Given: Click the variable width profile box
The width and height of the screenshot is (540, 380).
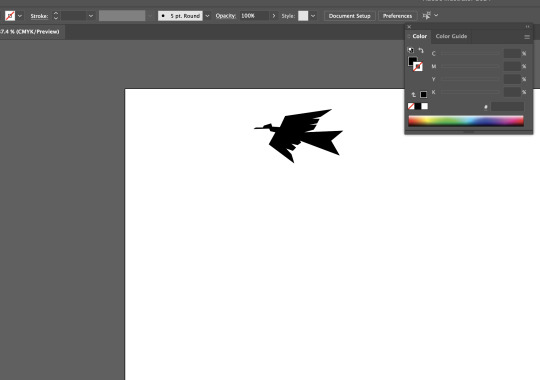Looking at the screenshot, I should click(122, 16).
